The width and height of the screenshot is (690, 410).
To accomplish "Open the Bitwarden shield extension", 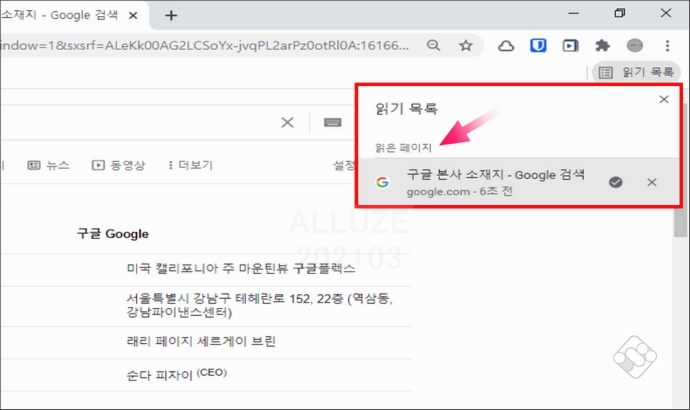I will pyautogui.click(x=538, y=45).
